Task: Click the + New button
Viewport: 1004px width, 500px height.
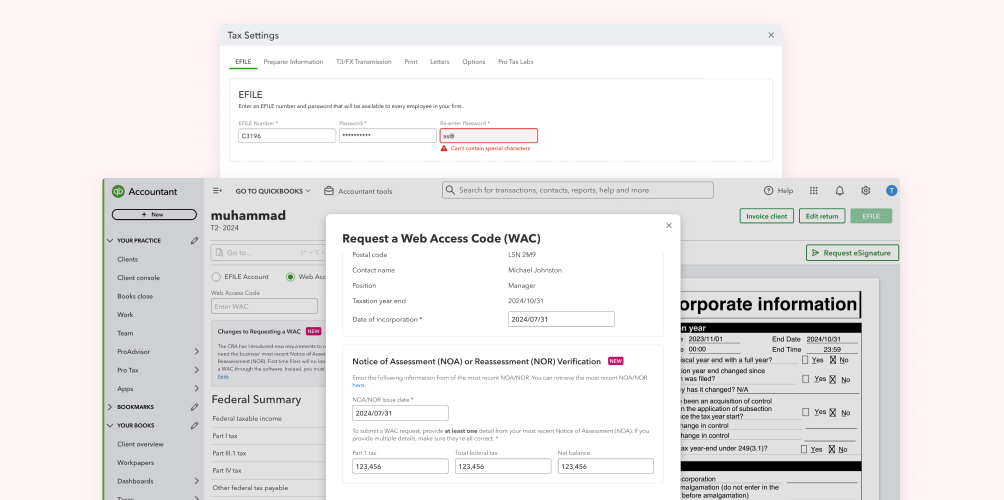Action: [x=154, y=214]
